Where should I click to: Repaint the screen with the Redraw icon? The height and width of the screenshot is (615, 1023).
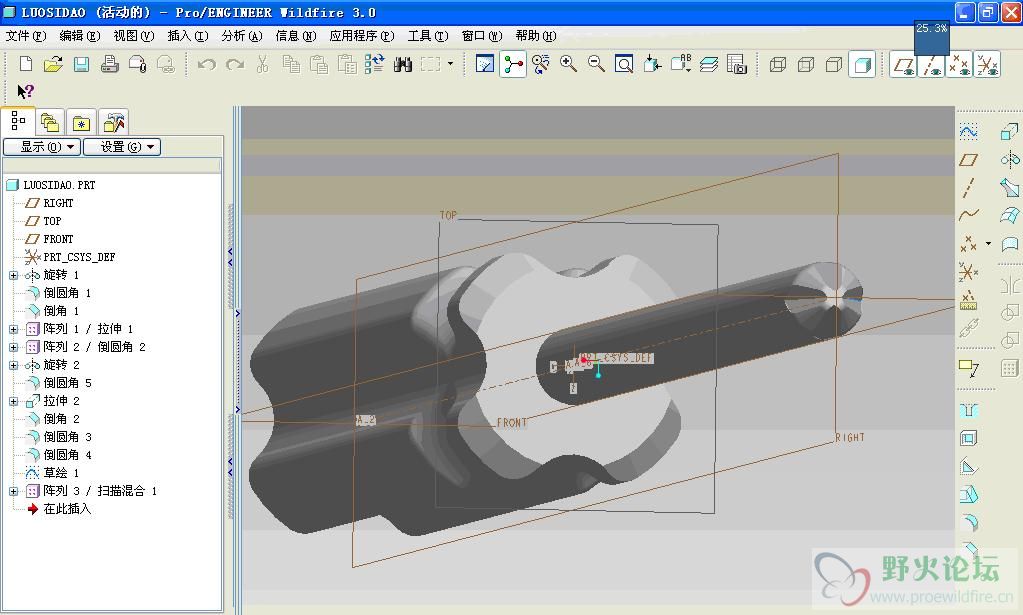pyautogui.click(x=485, y=64)
